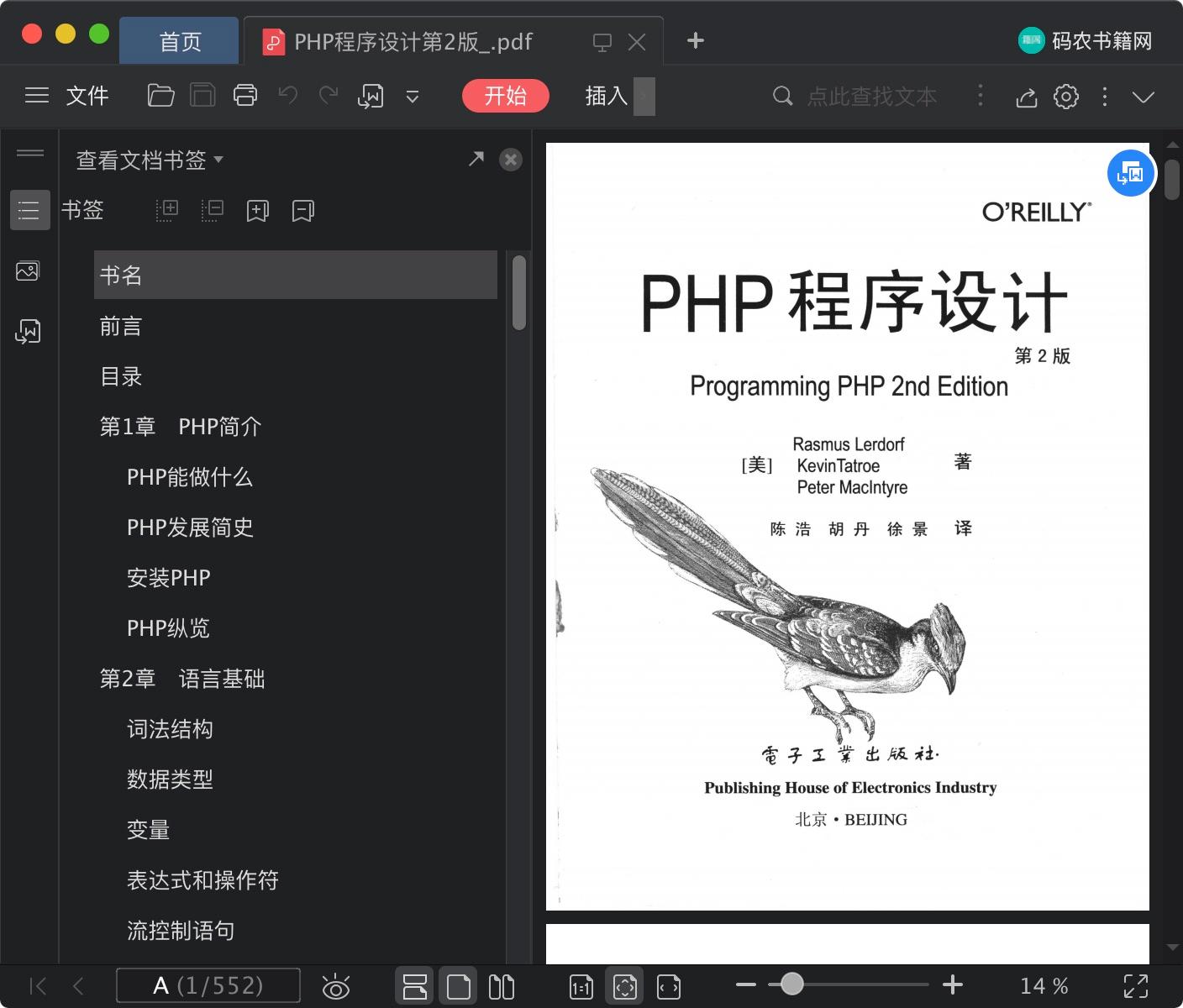Collapse all bookmarks icon

pyautogui.click(x=213, y=210)
